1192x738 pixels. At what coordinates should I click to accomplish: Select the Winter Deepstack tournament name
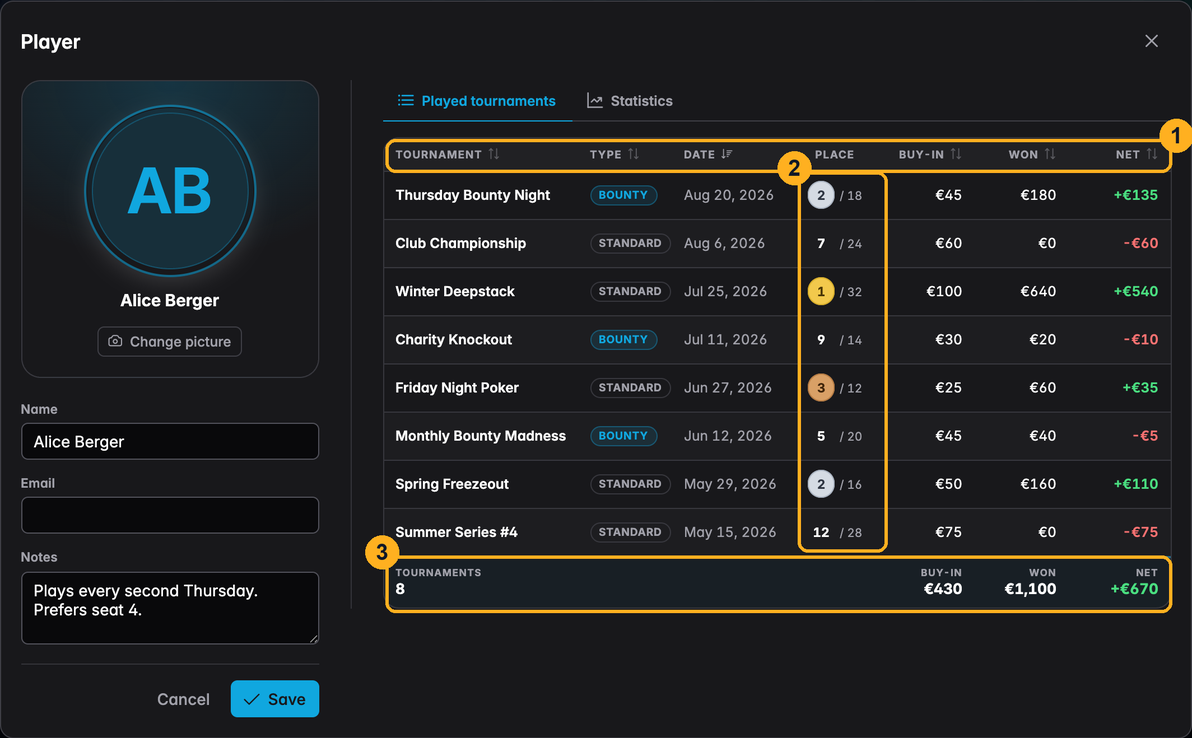[455, 291]
